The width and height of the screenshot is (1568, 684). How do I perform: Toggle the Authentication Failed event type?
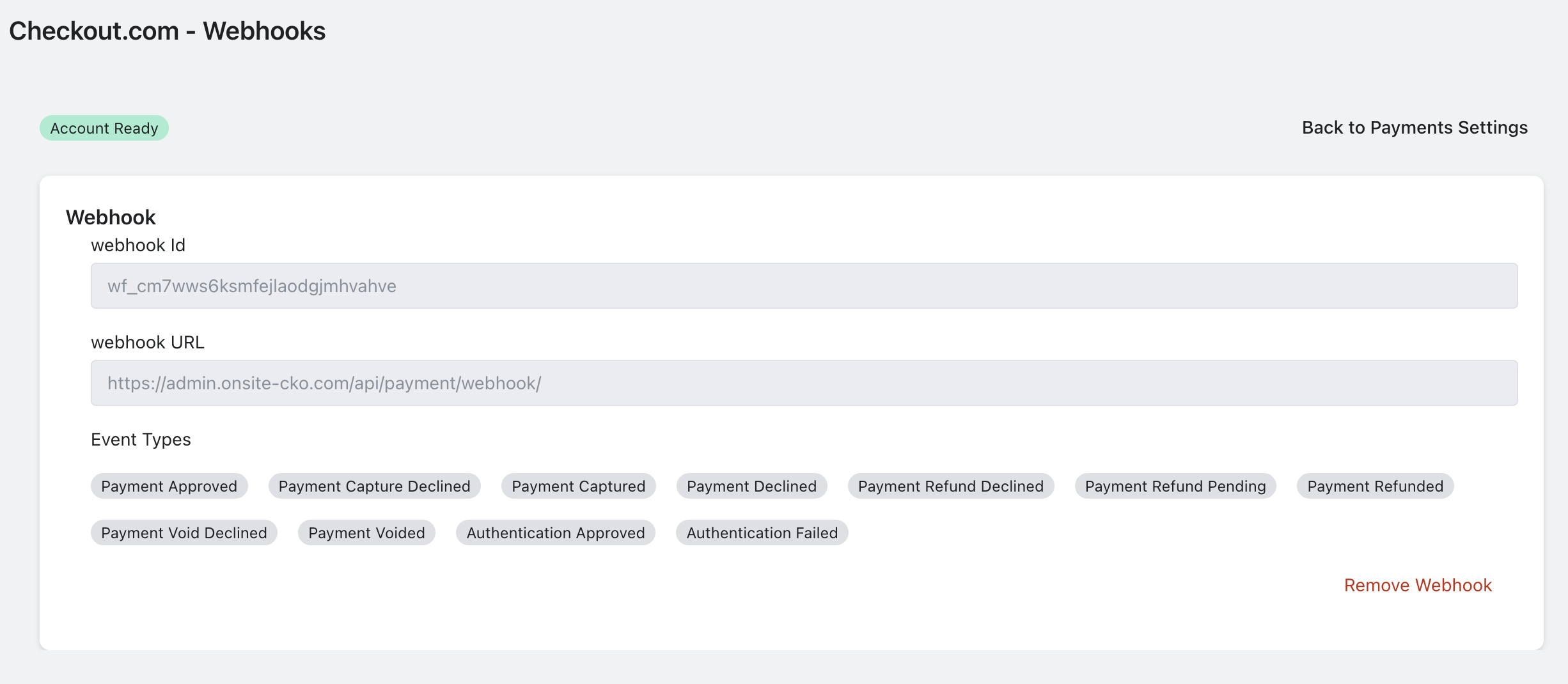tap(762, 532)
